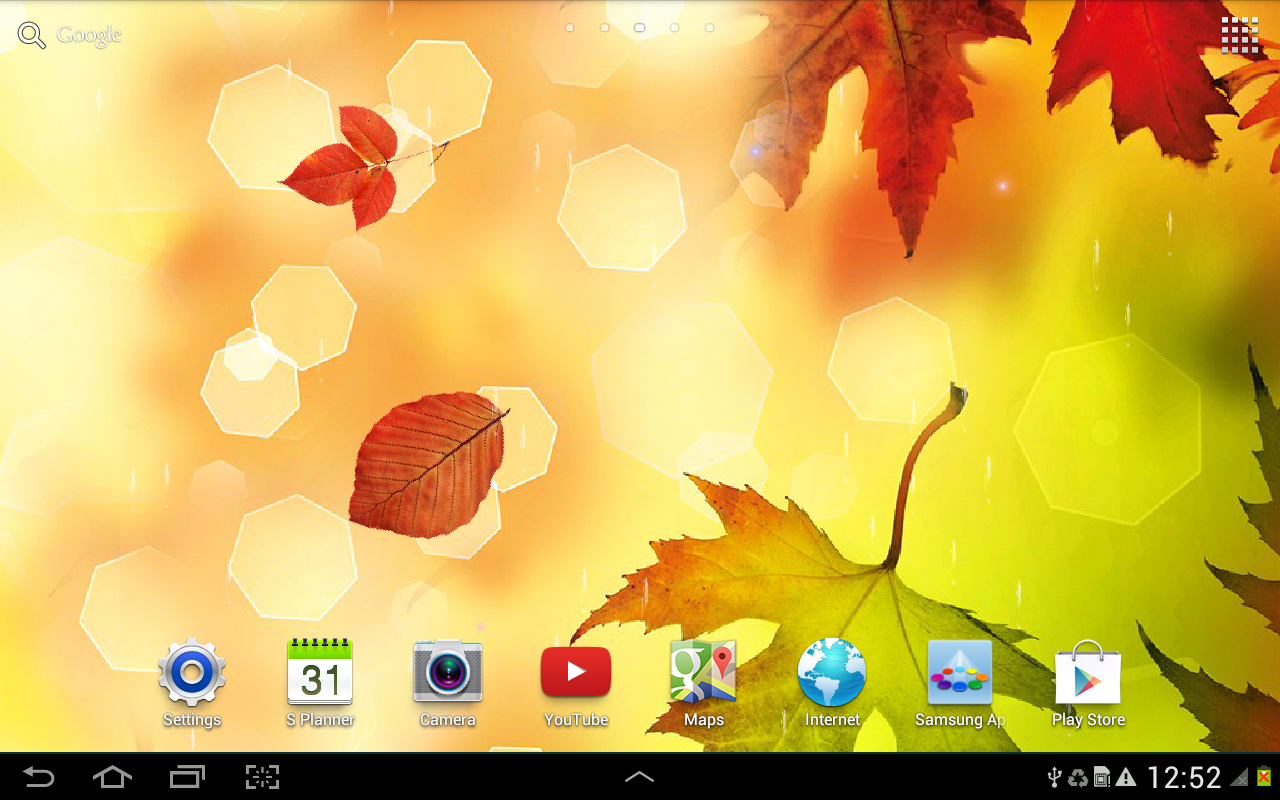Open the Settings app

point(192,683)
